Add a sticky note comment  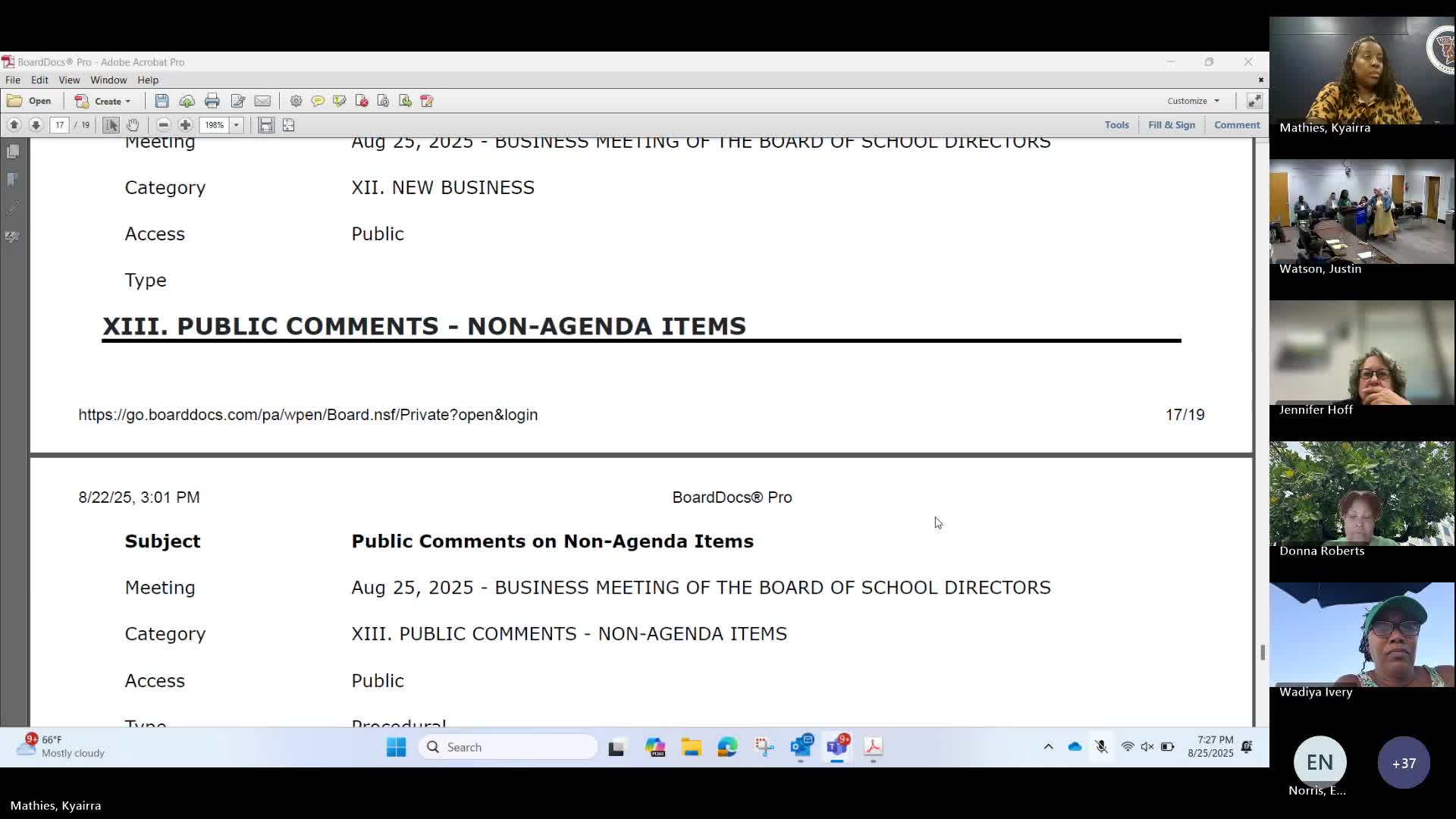318,101
